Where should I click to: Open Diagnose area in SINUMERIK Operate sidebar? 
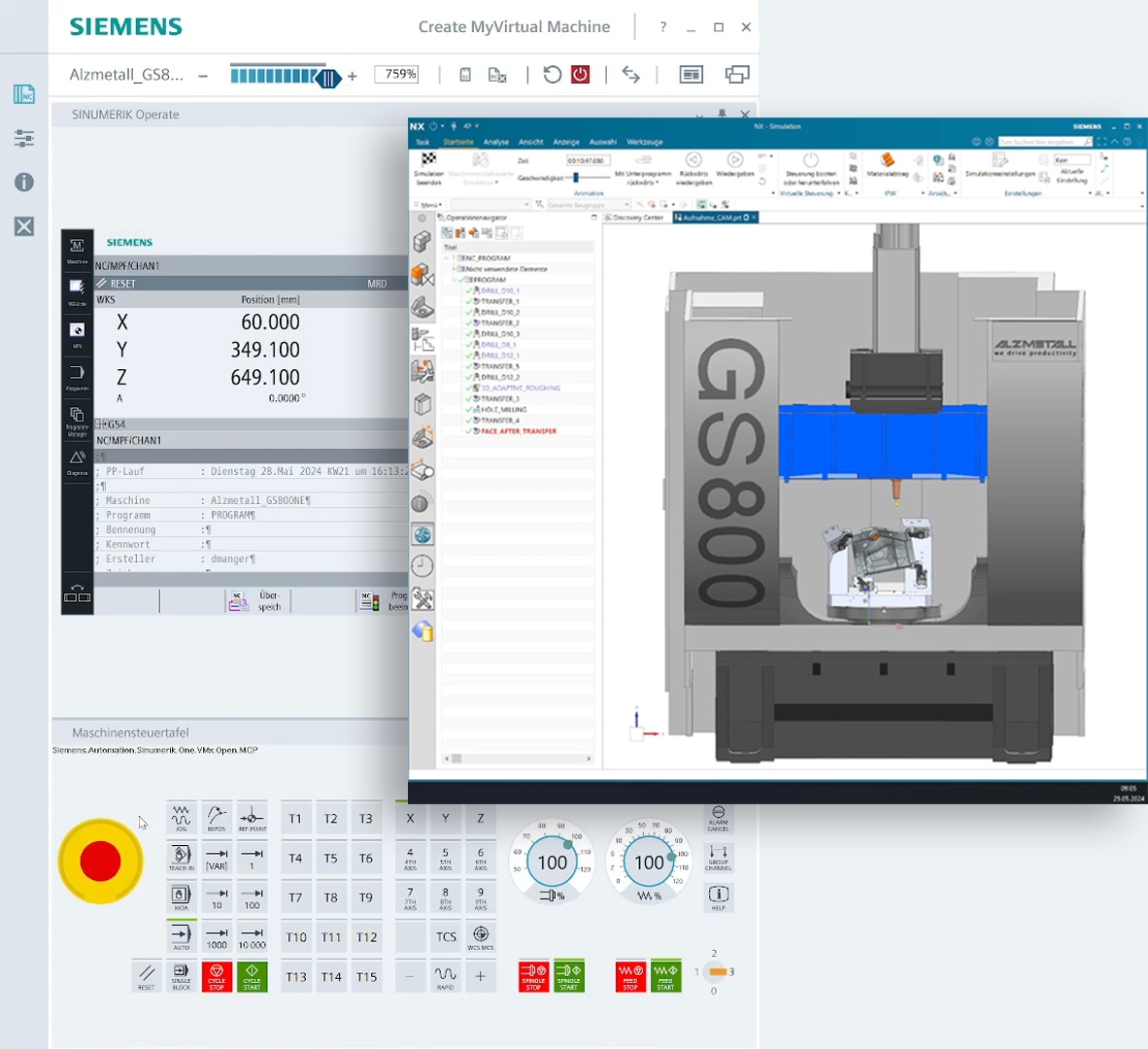(x=77, y=462)
